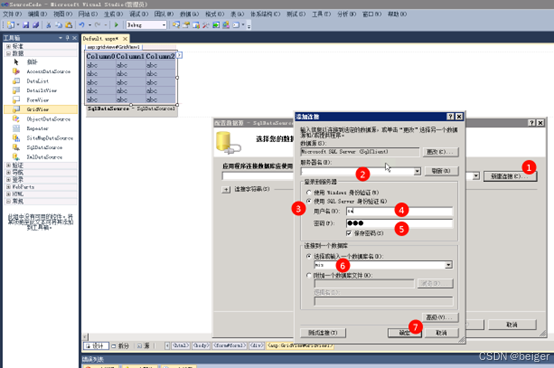Image resolution: width=554 pixels, height=368 pixels.
Task: Expand the Login toolbox group
Action: point(8,180)
